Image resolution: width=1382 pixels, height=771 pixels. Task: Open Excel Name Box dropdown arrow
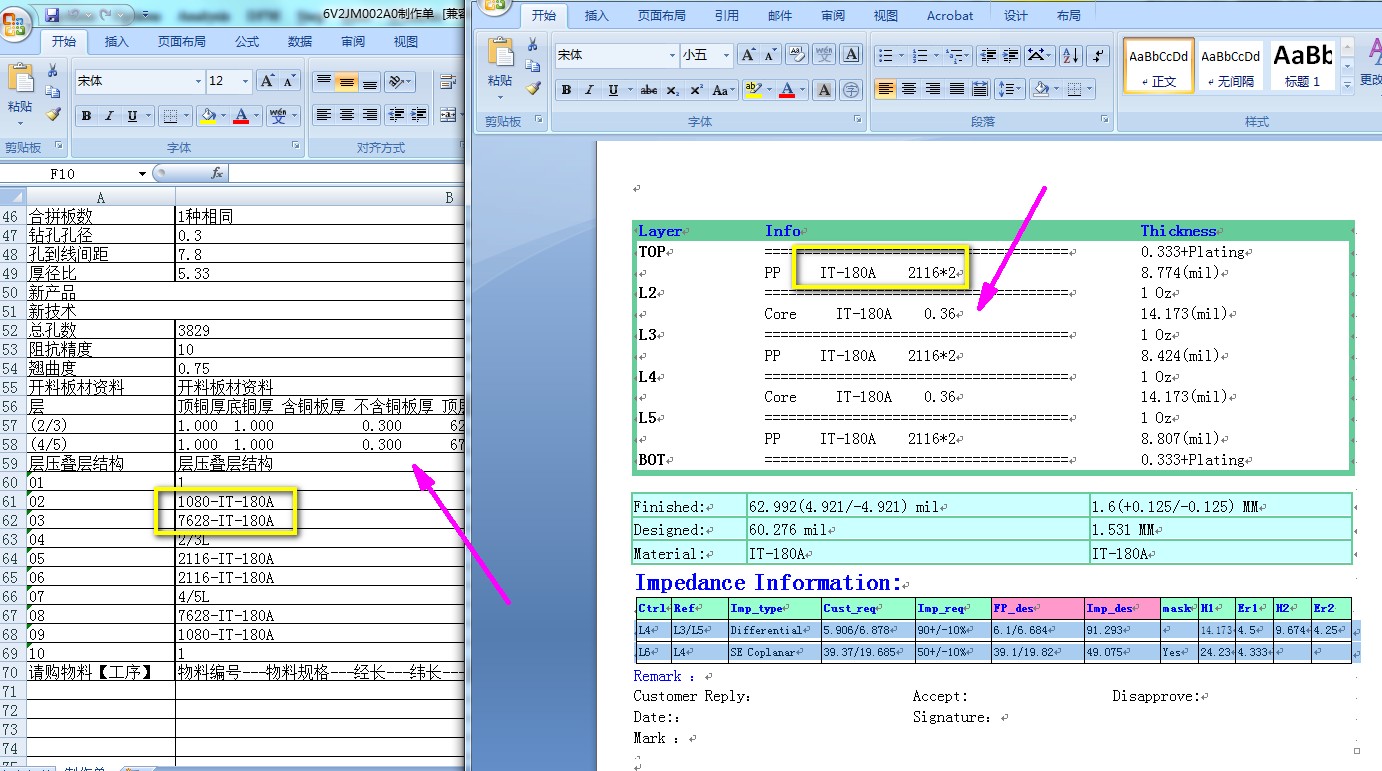click(x=144, y=174)
